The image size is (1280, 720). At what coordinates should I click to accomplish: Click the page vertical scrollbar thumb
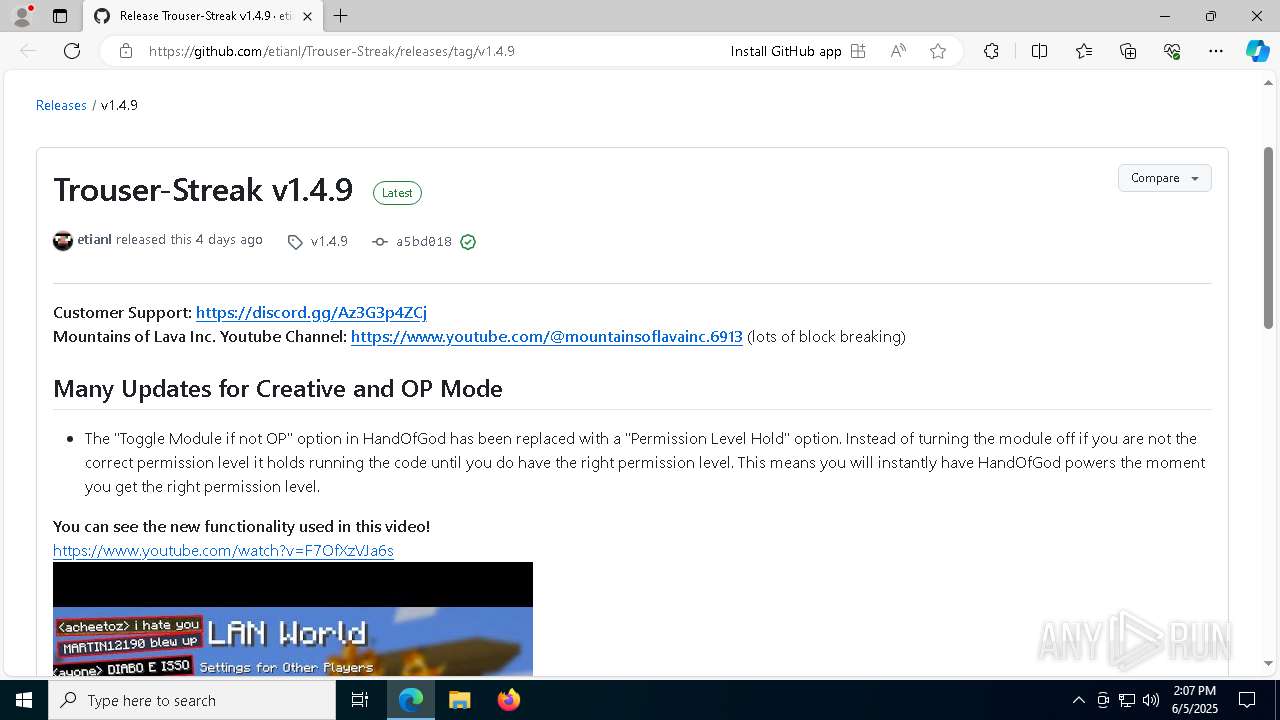coord(1268,238)
